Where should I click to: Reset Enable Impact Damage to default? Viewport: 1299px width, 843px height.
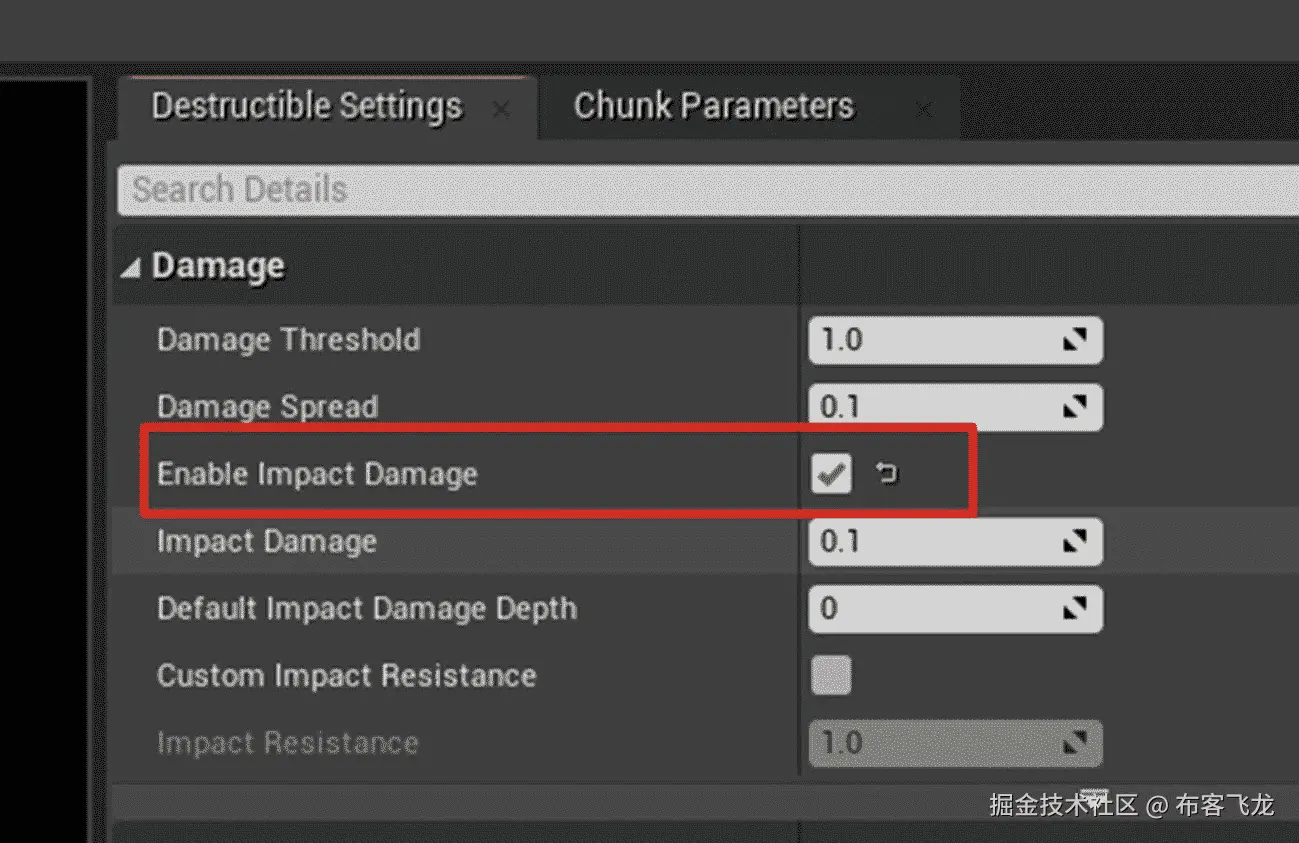click(886, 473)
